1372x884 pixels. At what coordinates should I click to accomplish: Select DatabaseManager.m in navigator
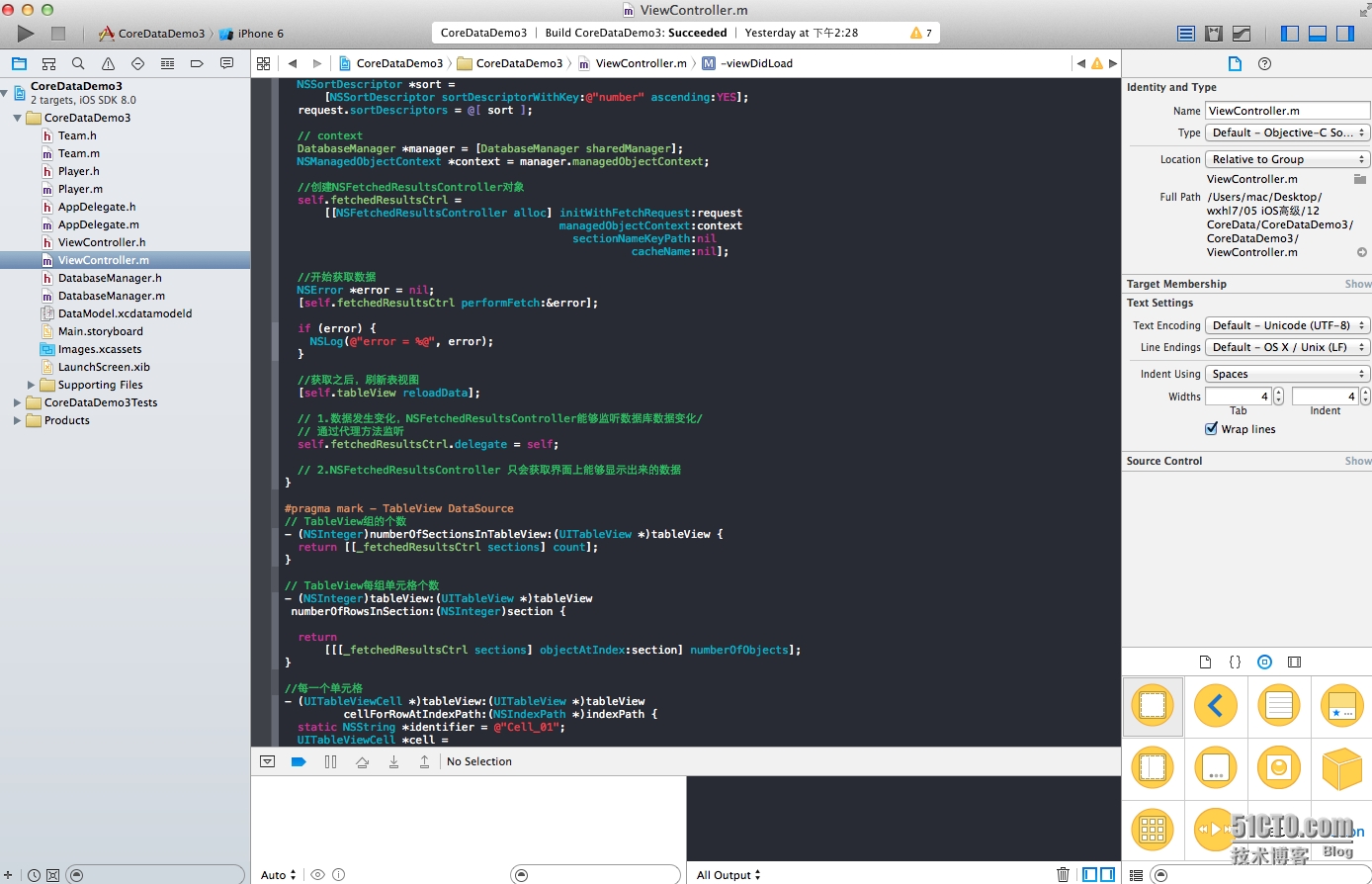click(x=112, y=296)
